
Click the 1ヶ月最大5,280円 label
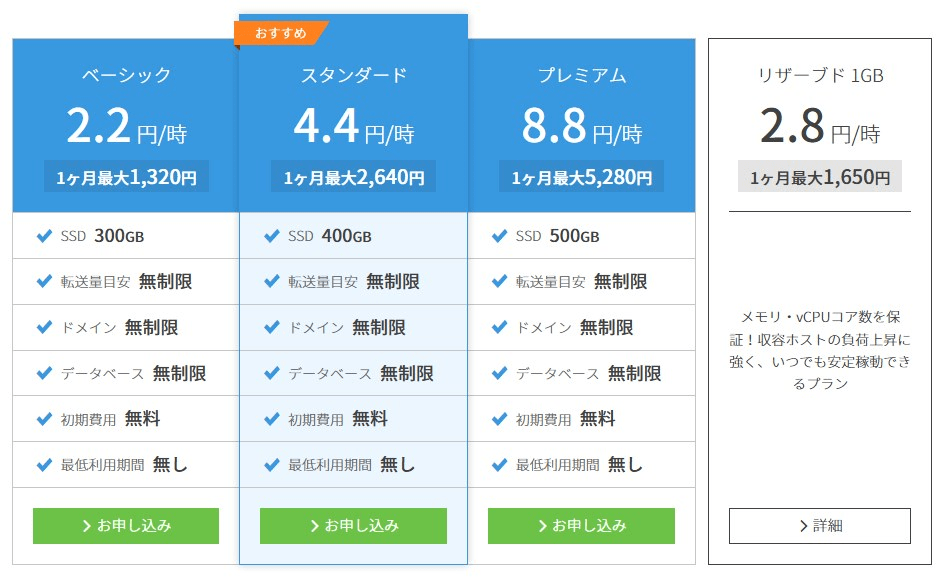coord(582,177)
